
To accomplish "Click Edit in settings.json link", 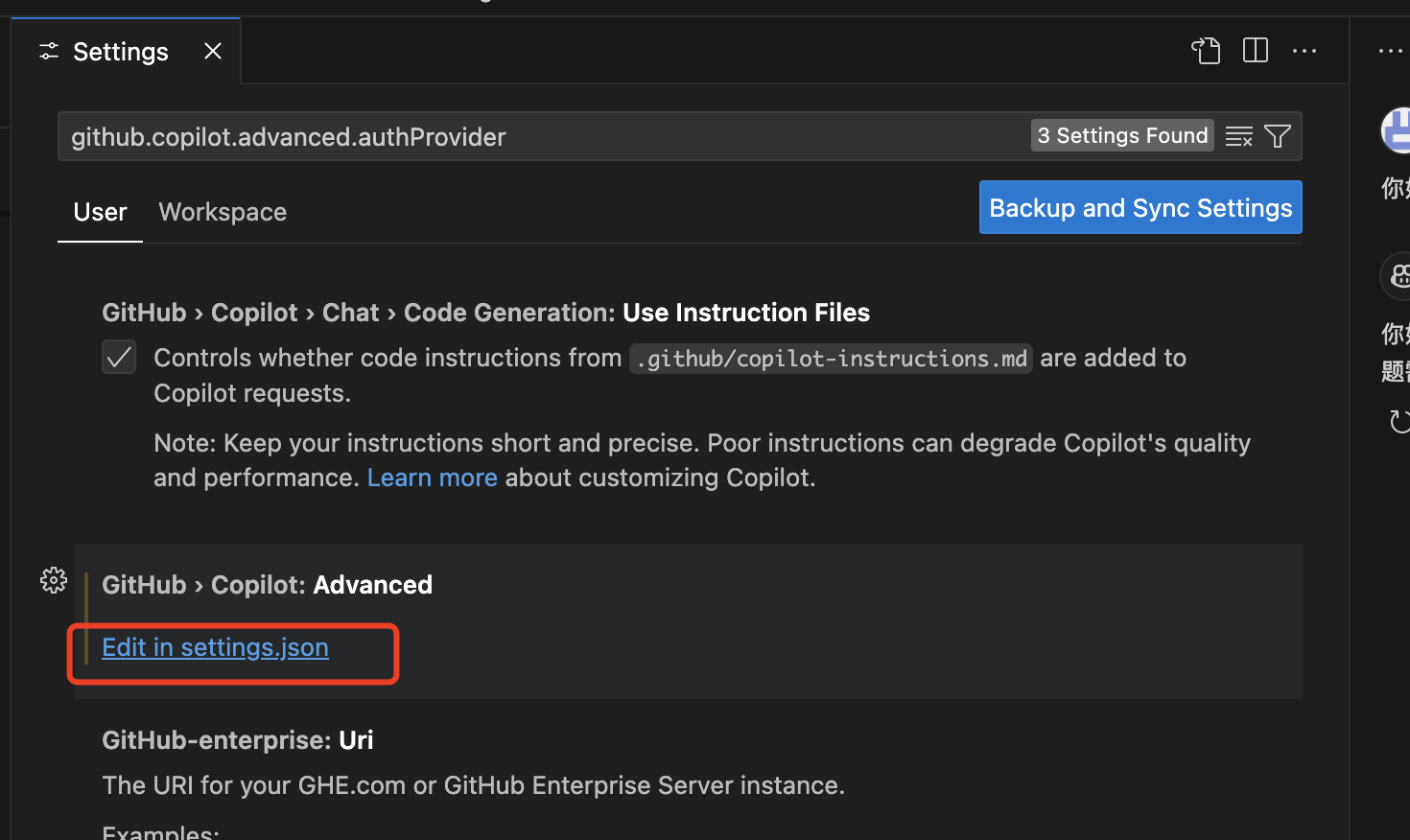I will pos(215,647).
